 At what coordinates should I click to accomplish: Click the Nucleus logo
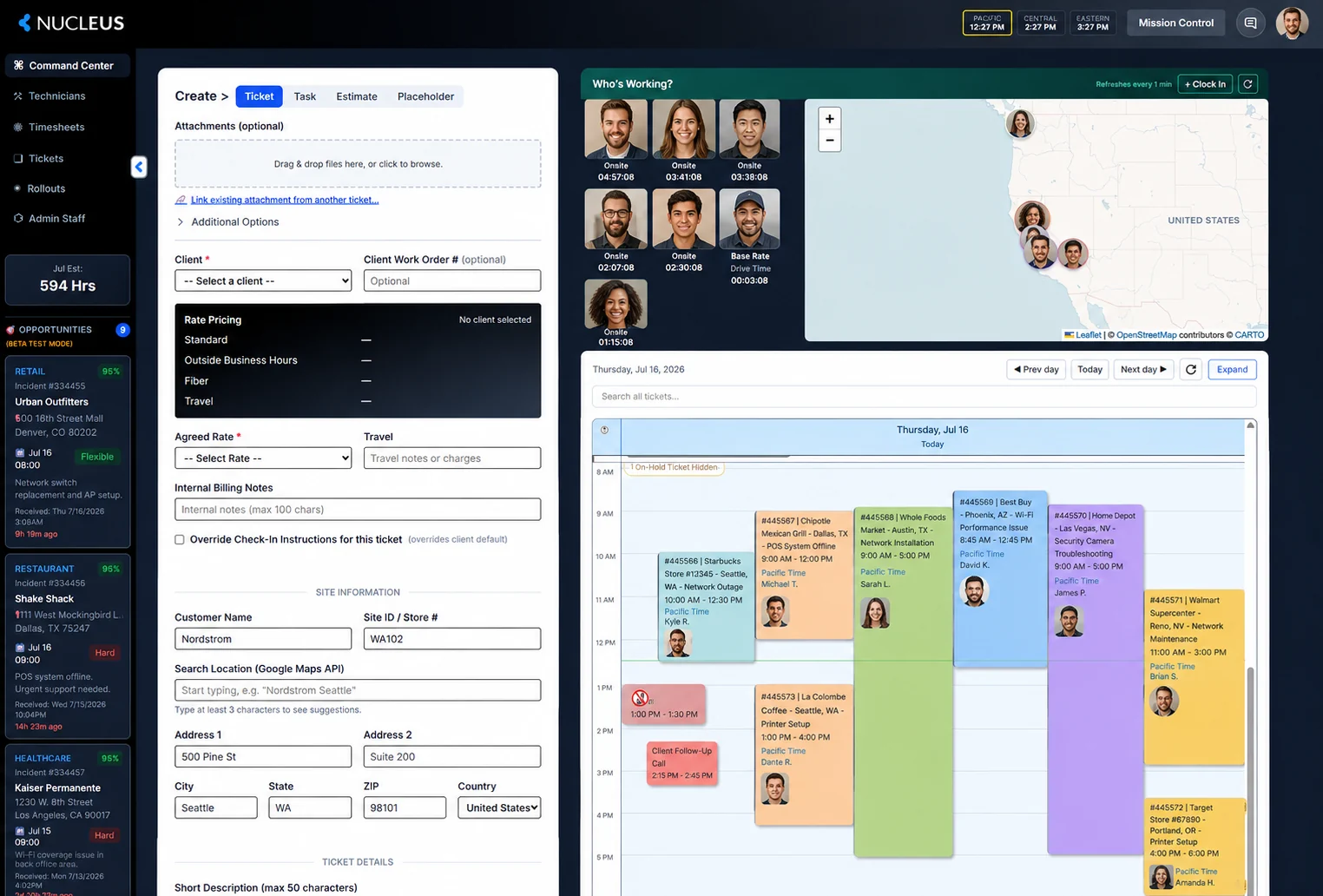tap(71, 23)
